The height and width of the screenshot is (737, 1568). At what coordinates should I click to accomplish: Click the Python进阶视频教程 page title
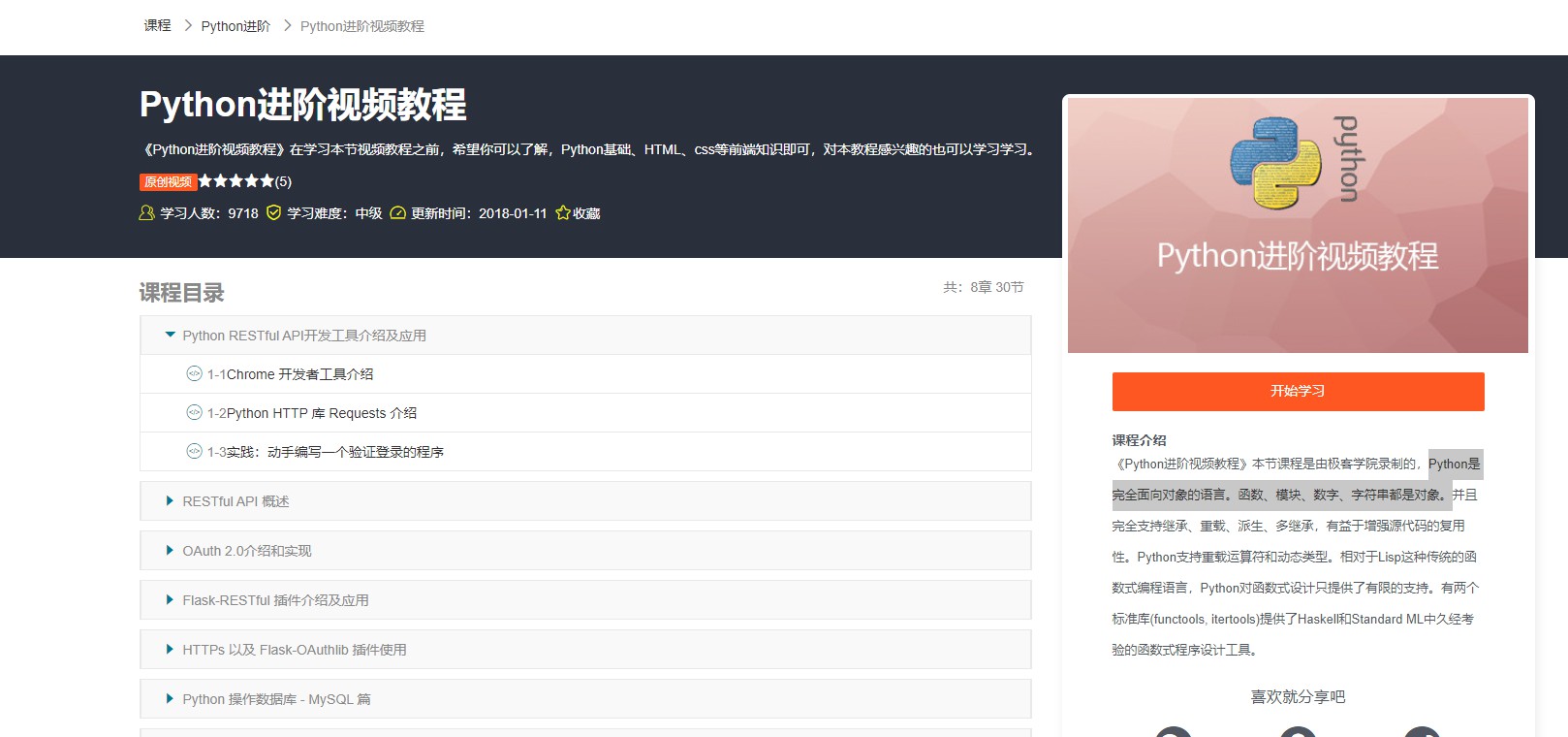pyautogui.click(x=303, y=105)
